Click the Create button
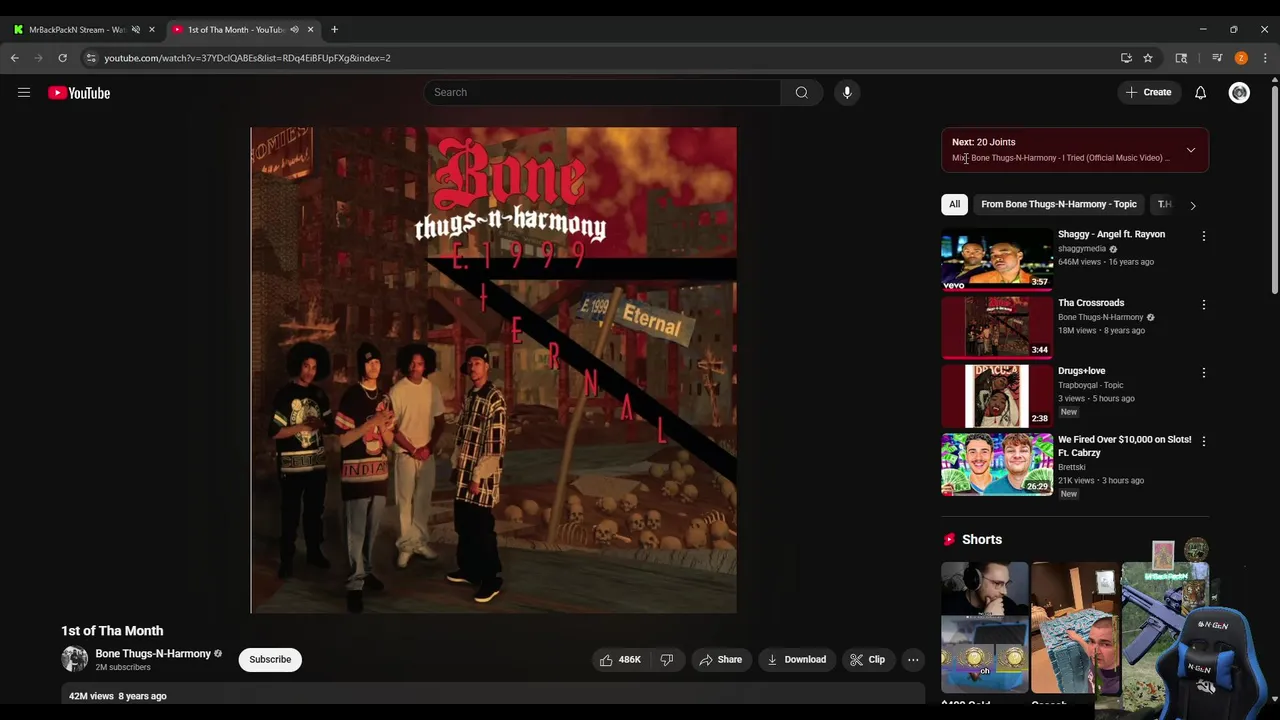The height and width of the screenshot is (720, 1280). coord(1147,93)
